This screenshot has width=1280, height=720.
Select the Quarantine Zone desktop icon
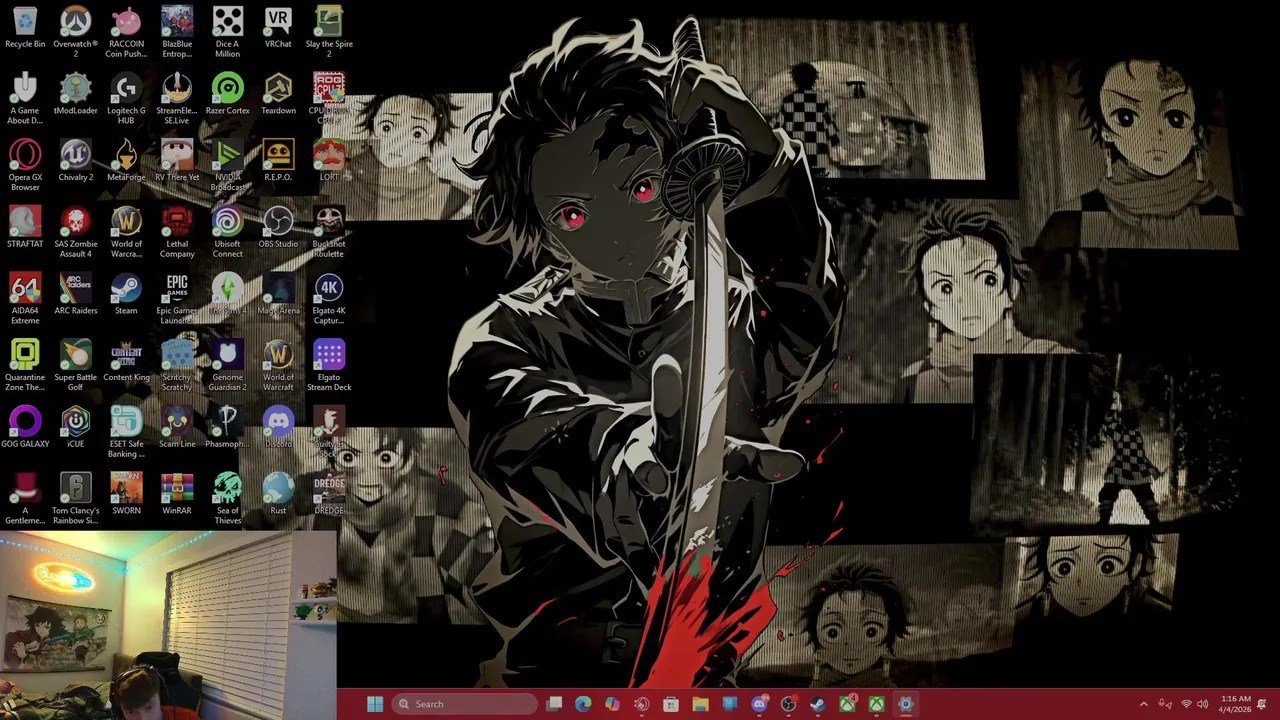(25, 365)
